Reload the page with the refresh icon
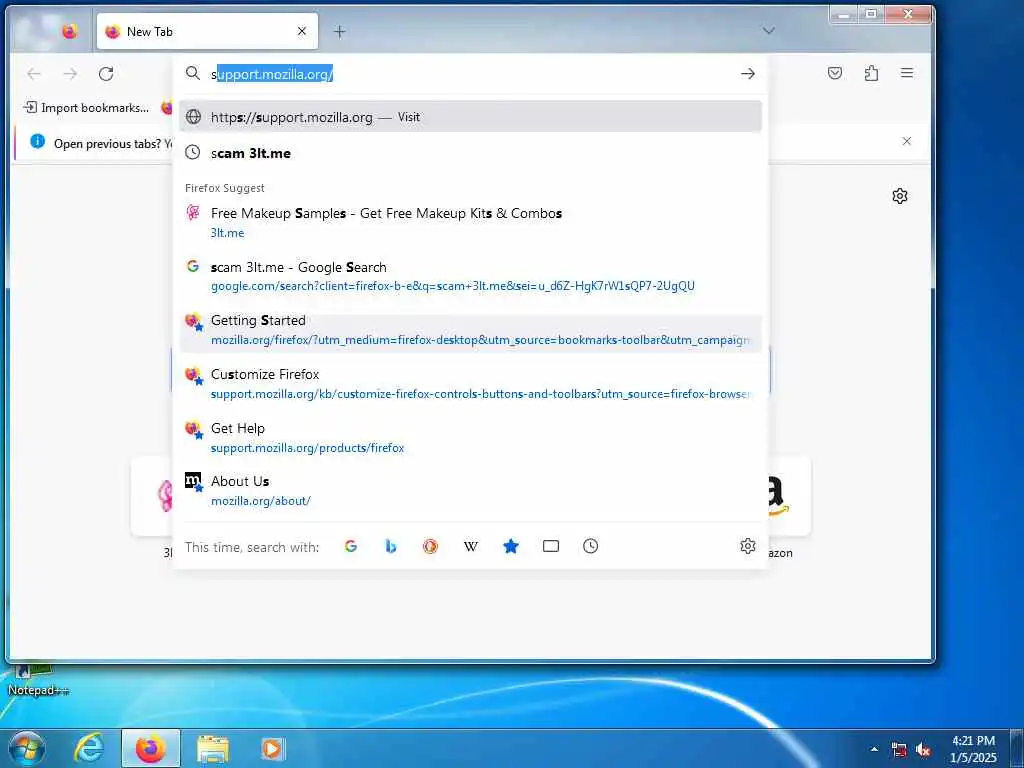Viewport: 1024px width, 768px height. click(x=106, y=74)
